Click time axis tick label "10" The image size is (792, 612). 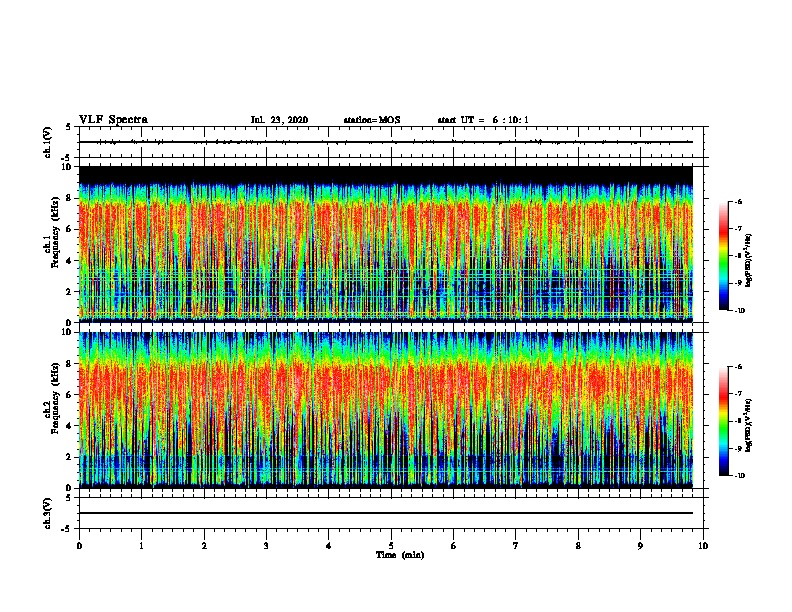pyautogui.click(x=703, y=546)
